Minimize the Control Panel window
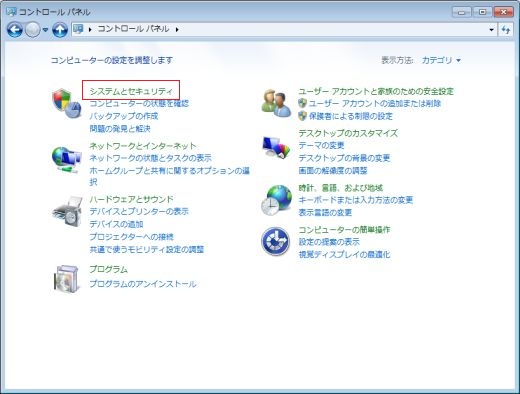Viewport: 520px width, 394px height. (x=462, y=12)
